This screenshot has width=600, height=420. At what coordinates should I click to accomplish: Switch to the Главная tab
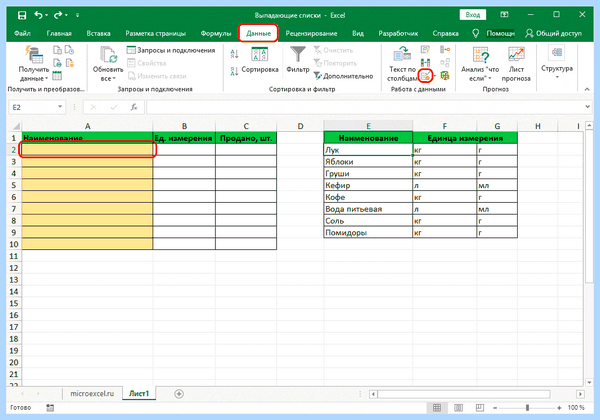[x=59, y=33]
